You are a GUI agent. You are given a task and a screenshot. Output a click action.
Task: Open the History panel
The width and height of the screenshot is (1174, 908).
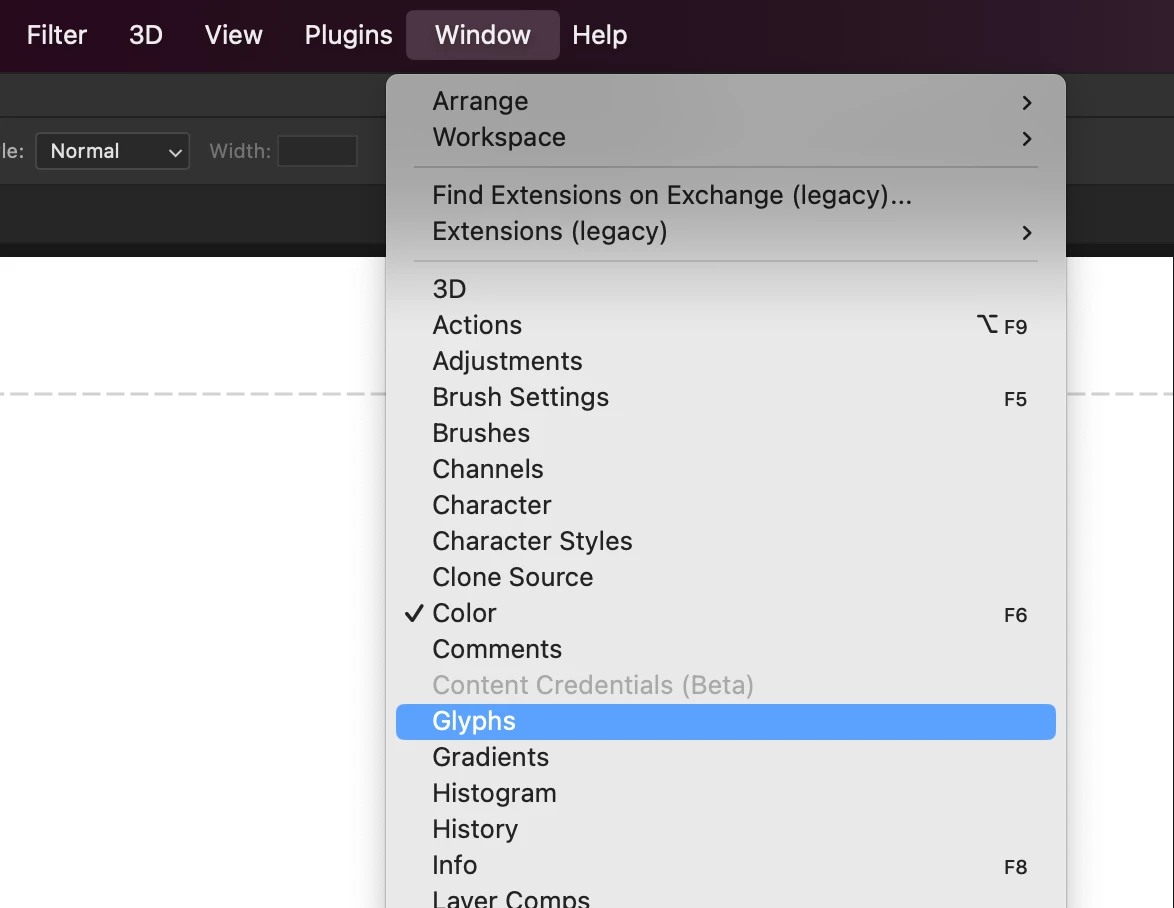tap(475, 830)
